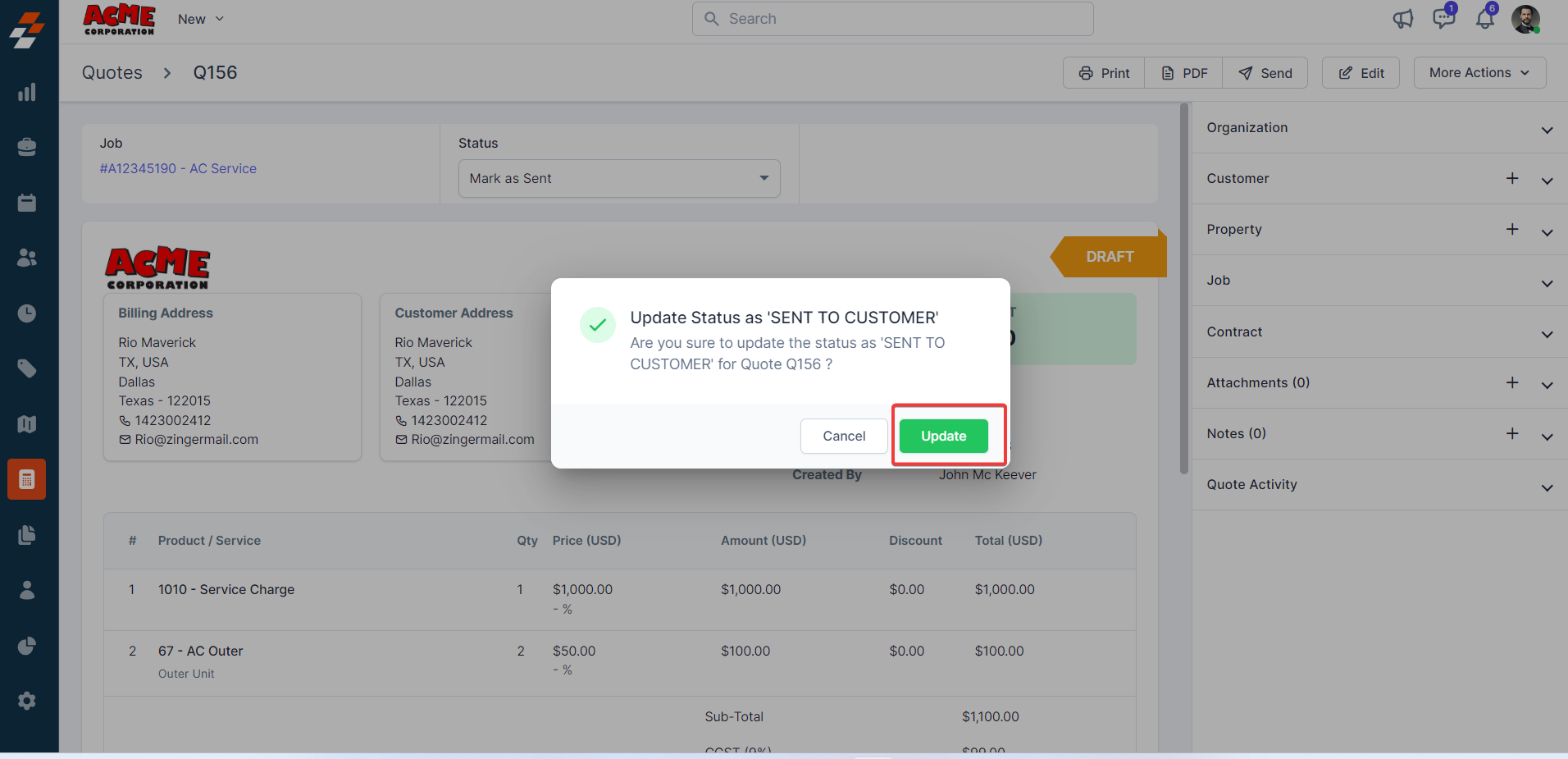Click billing email Rio@zingermail.com

[197, 439]
